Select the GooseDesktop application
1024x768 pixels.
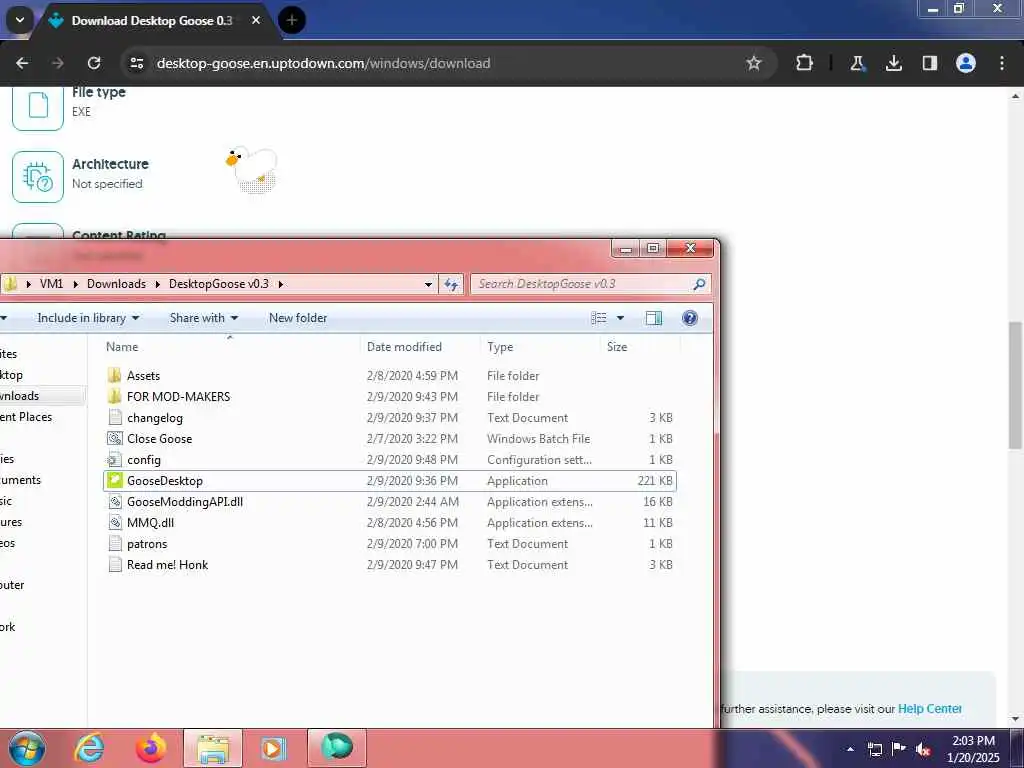pos(390,481)
